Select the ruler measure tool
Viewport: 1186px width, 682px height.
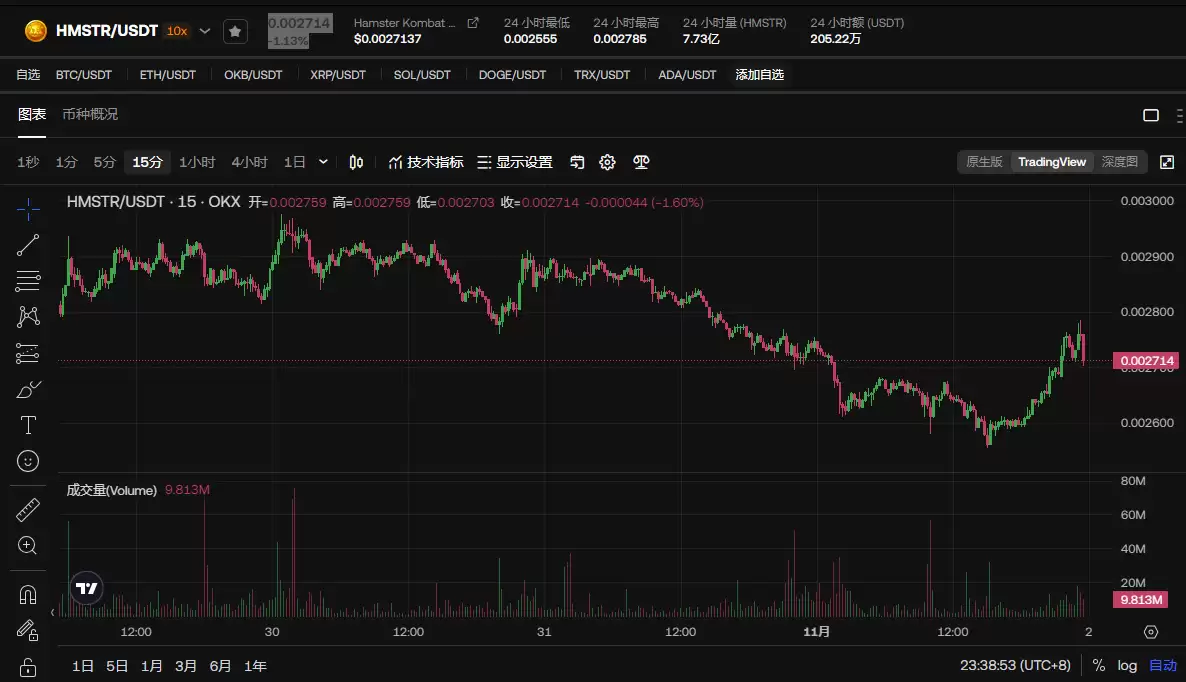28,510
